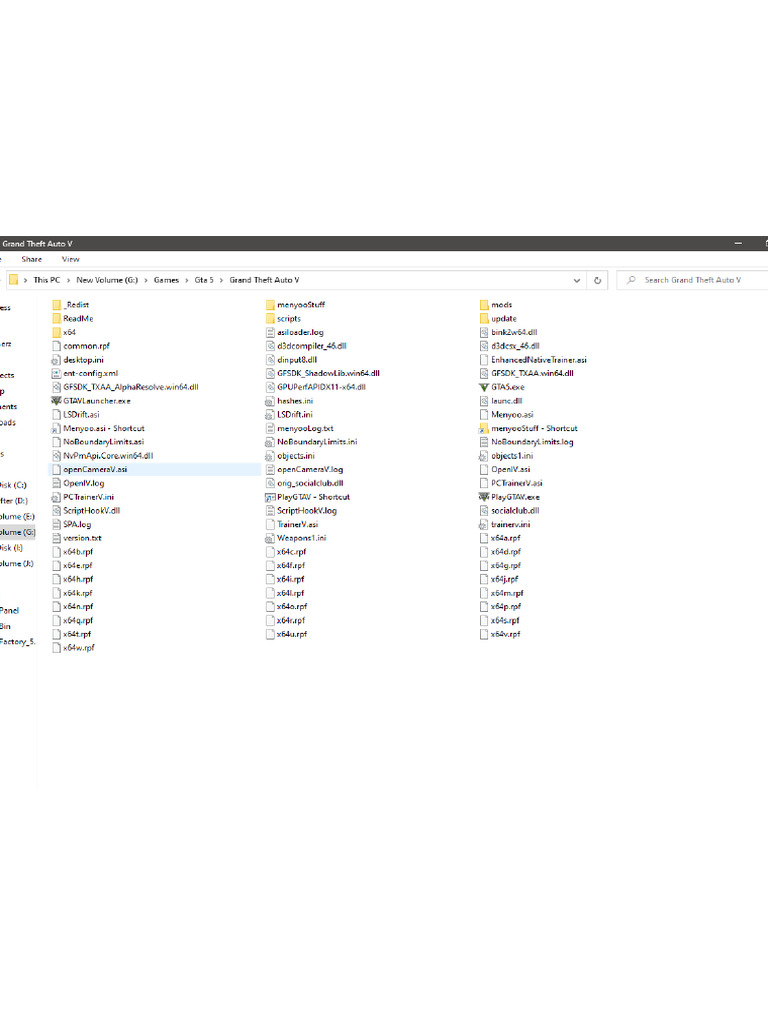This screenshot has width=768, height=1024.
Task: Select the socialclub.dll file
Action: pos(515,511)
